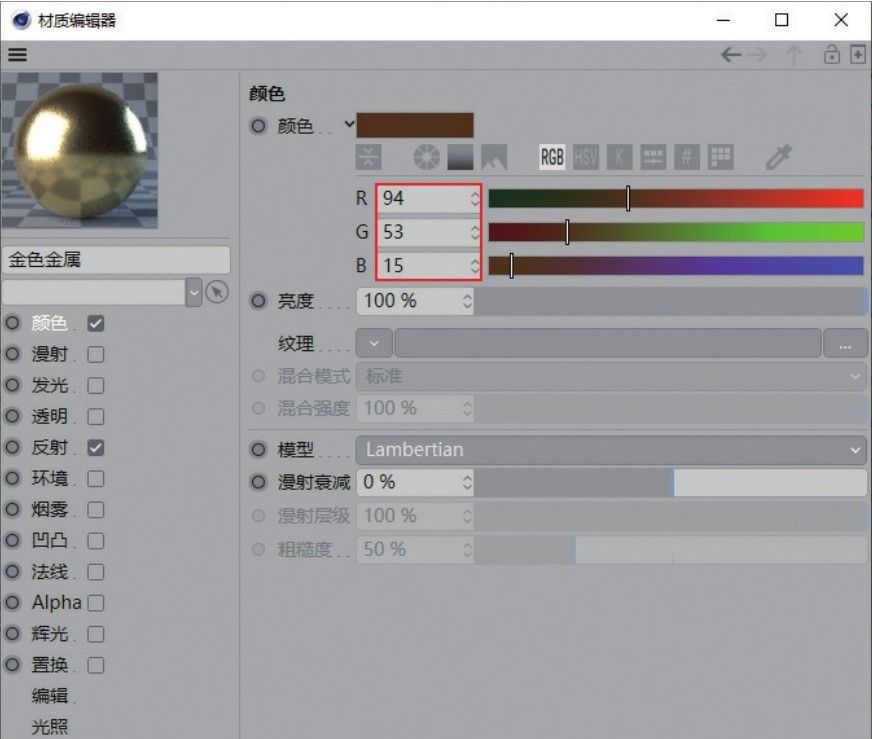872x739 pixels.
Task: Enable the 环境 channel checkbox
Action: [96, 479]
